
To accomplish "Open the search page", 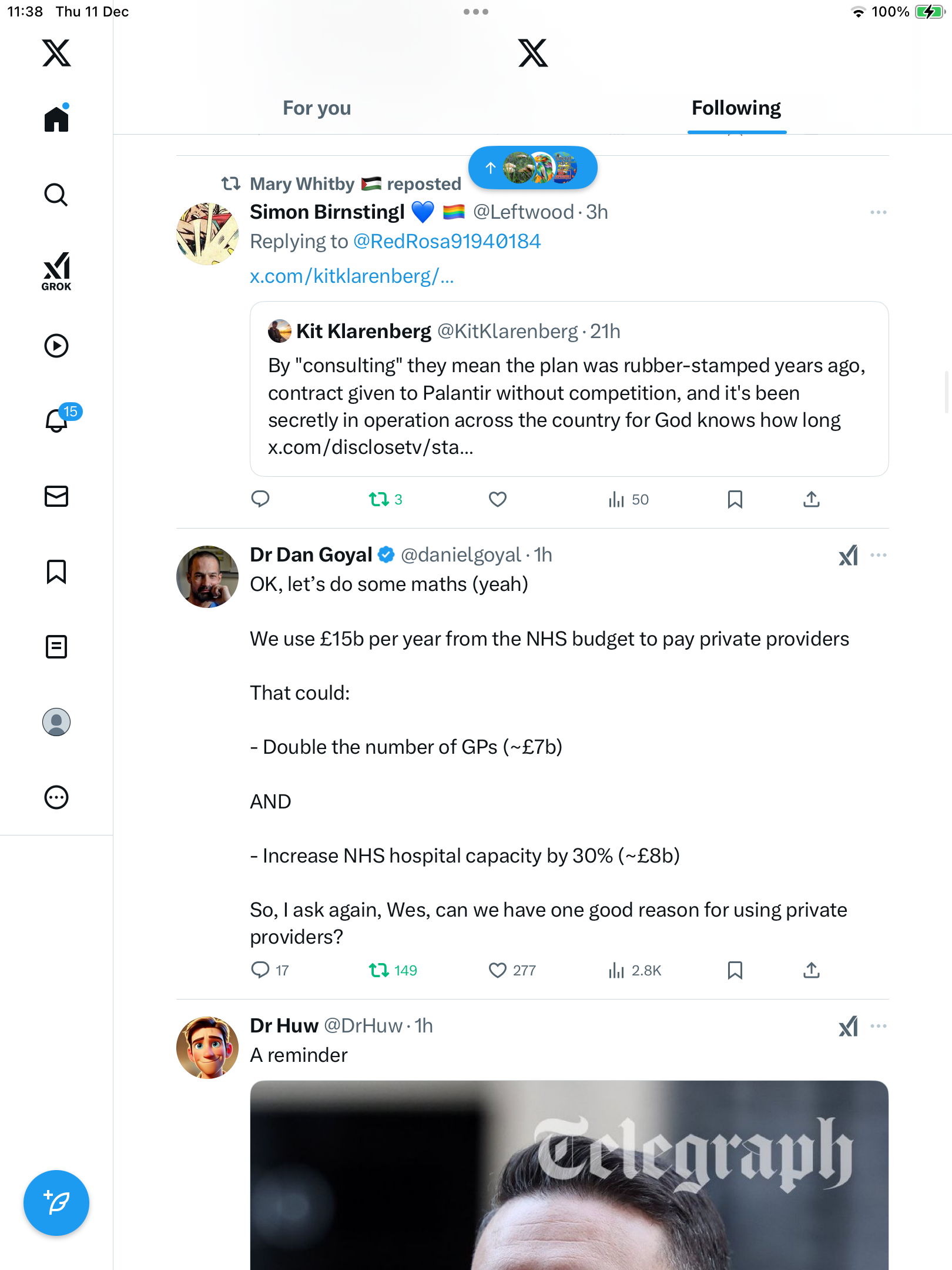I will pyautogui.click(x=56, y=195).
